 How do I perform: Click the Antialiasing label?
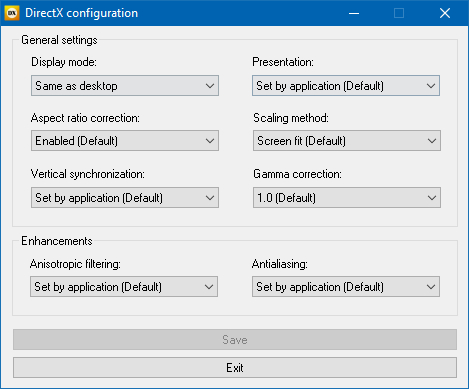coord(280,264)
